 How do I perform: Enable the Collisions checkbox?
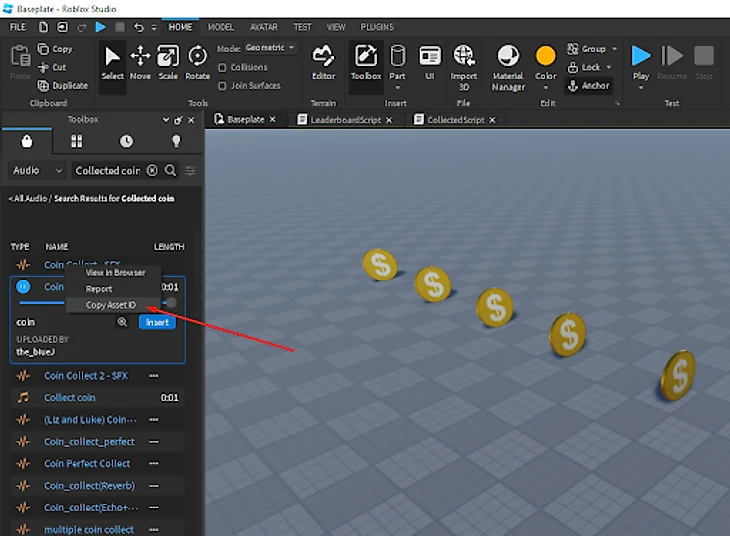point(223,67)
